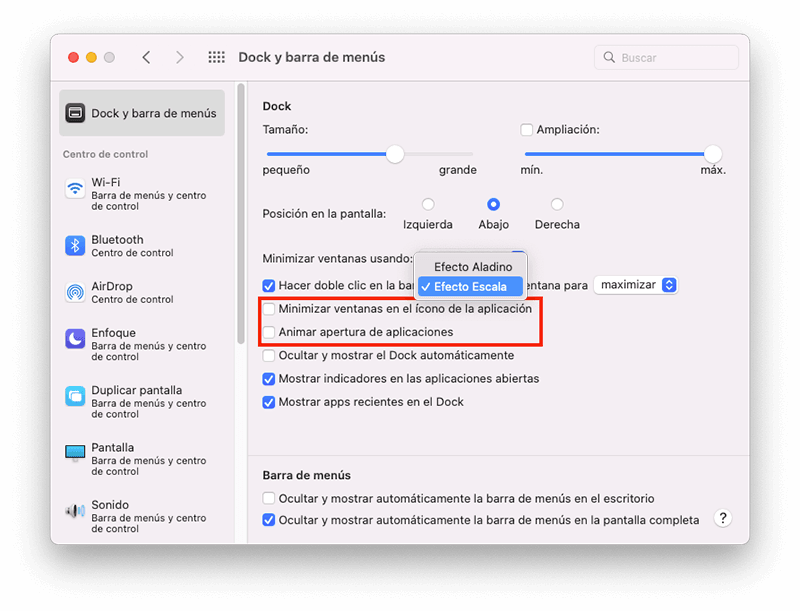Image resolution: width=800 pixels, height=611 pixels.
Task: Choose Efecto Escala from the menu
Action: click(x=470, y=287)
